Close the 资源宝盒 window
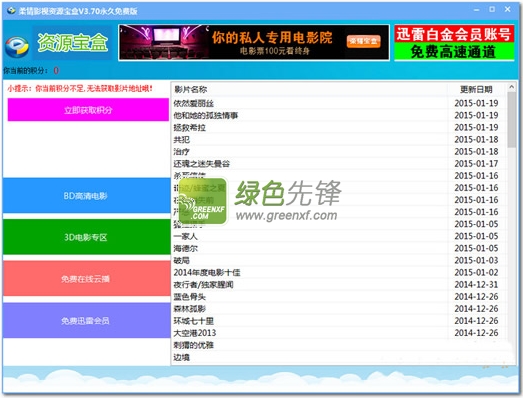523x398 pixels. [507, 9]
